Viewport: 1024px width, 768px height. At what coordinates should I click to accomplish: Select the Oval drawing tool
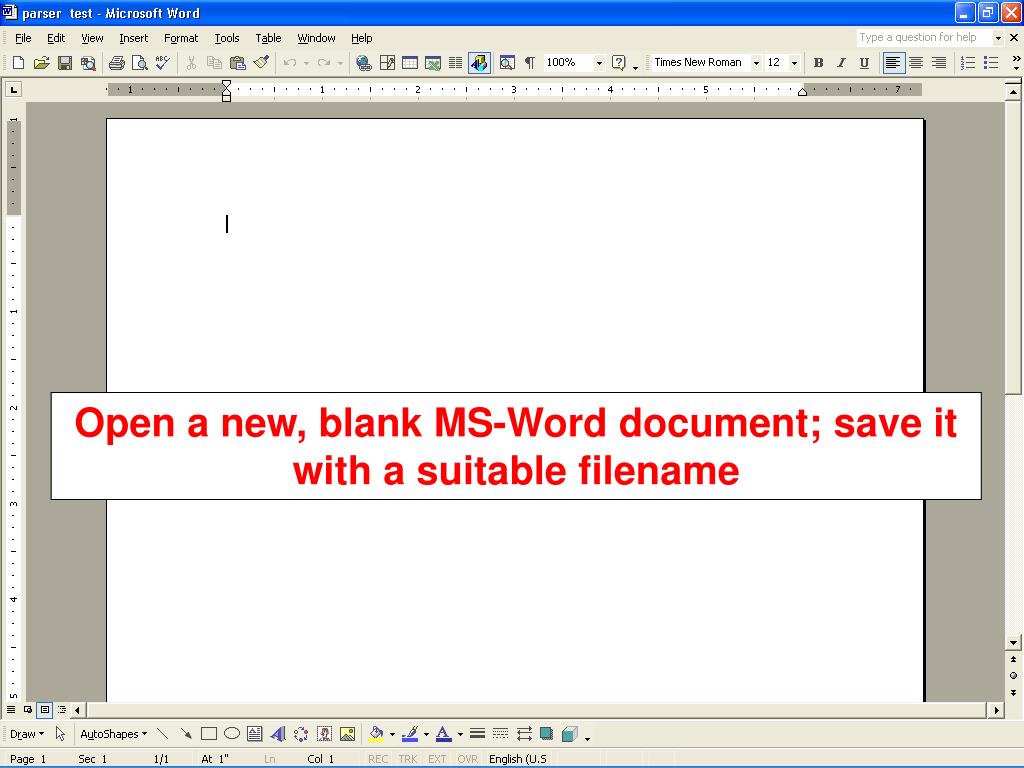tap(232, 734)
